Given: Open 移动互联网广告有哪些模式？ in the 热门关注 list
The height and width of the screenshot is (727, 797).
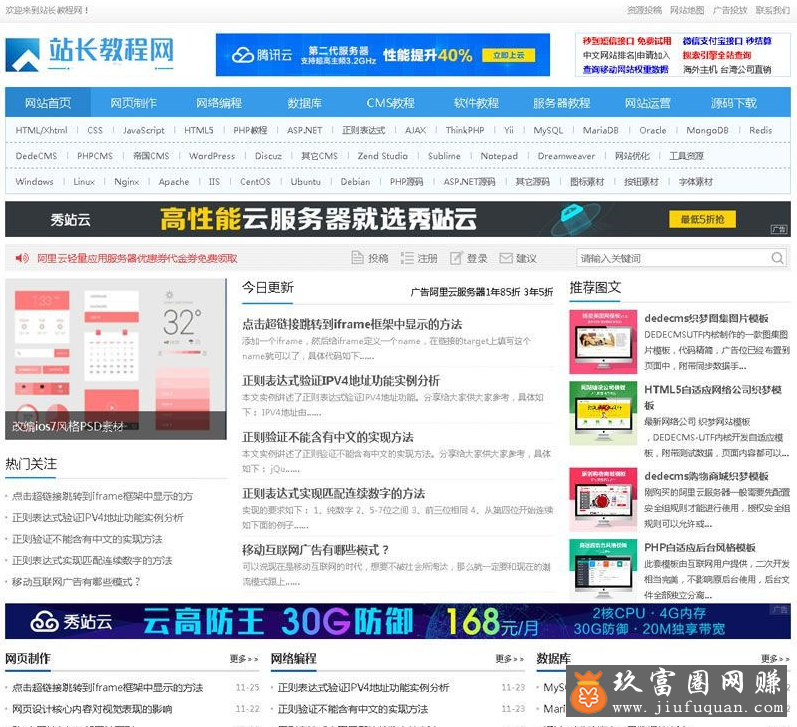Looking at the screenshot, I should pos(76,582).
